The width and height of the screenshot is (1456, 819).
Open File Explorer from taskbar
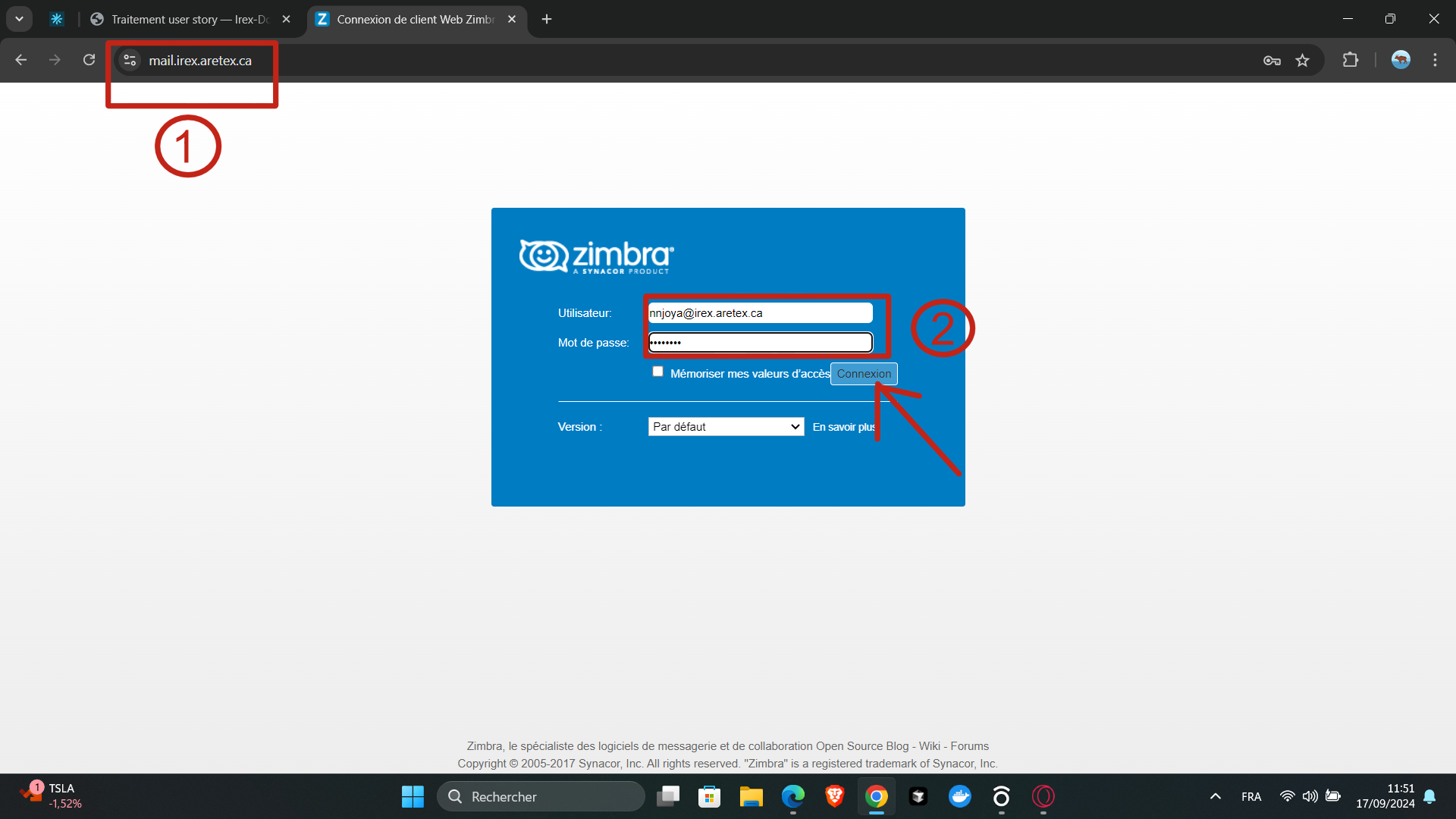click(x=752, y=796)
